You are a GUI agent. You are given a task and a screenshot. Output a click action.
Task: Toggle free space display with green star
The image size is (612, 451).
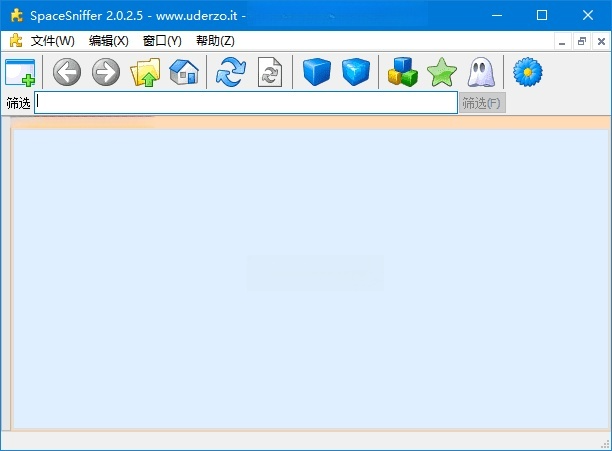coord(441,73)
